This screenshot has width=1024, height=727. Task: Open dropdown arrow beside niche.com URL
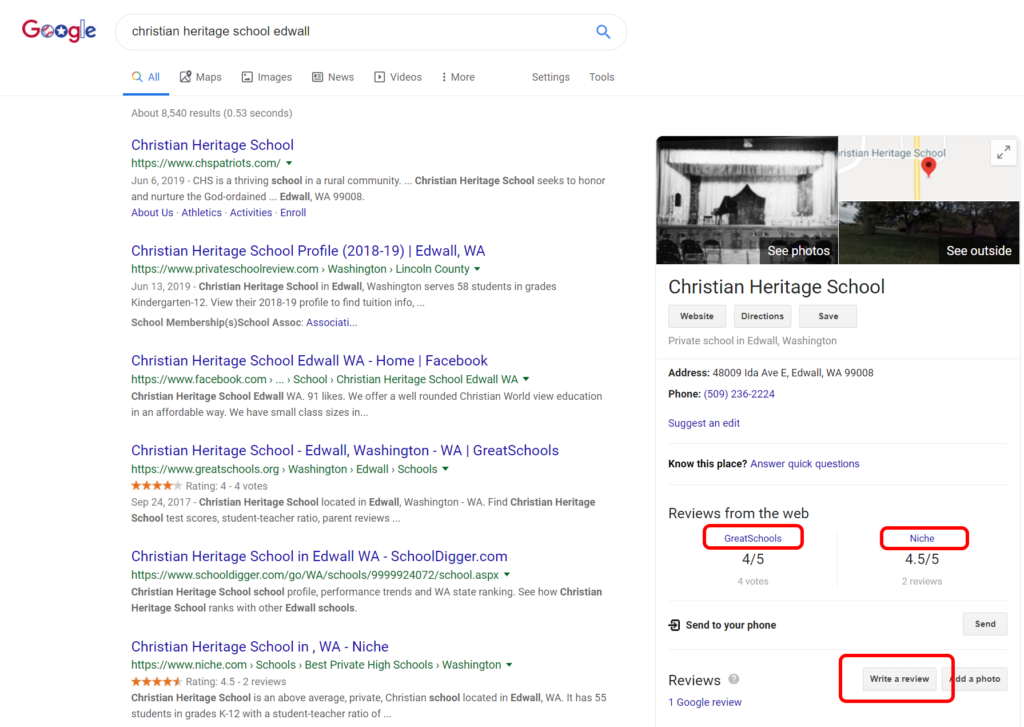[x=509, y=665]
